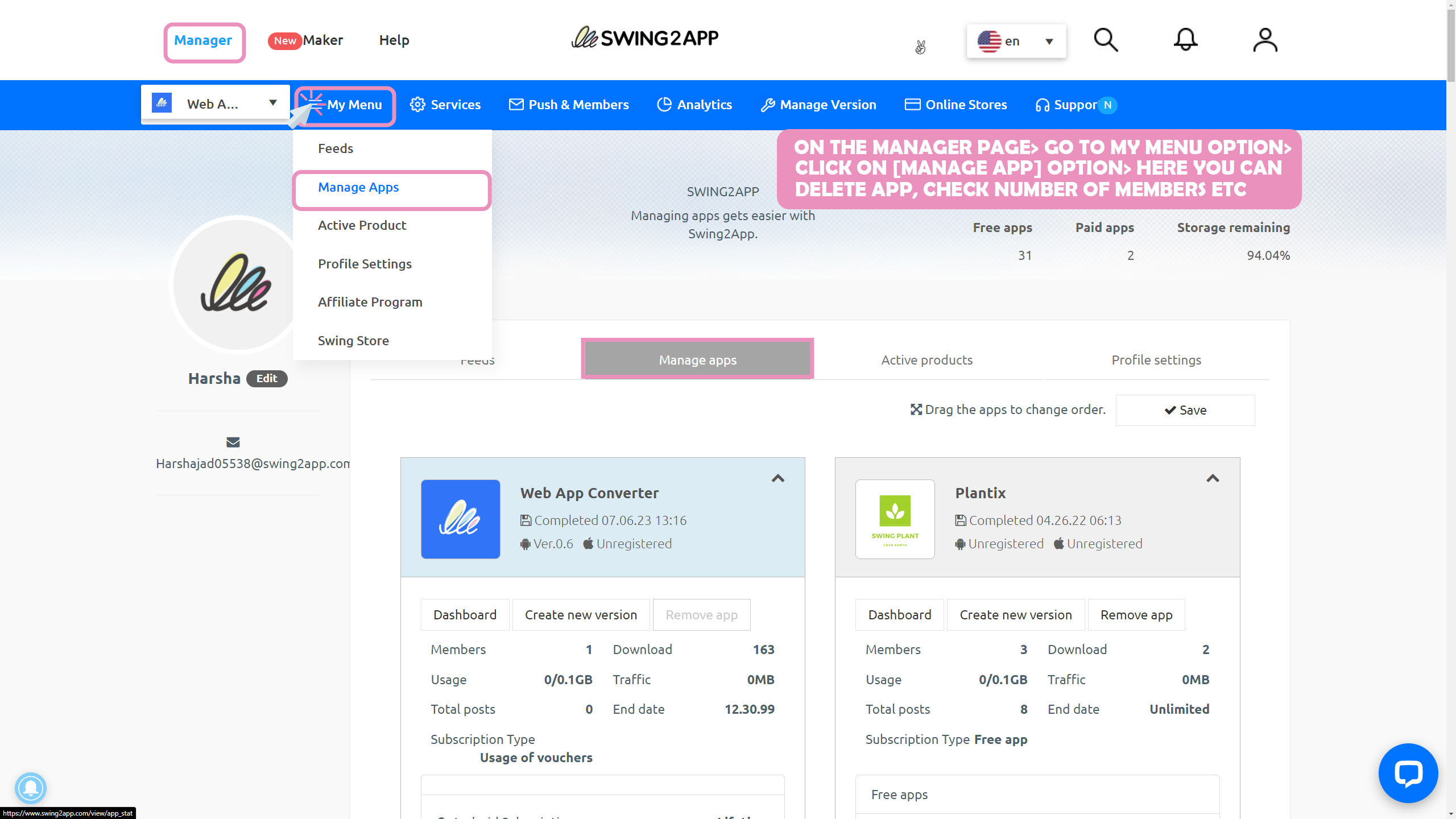Collapse the Plantix app card
This screenshot has width=1456, height=819.
coord(1213,478)
